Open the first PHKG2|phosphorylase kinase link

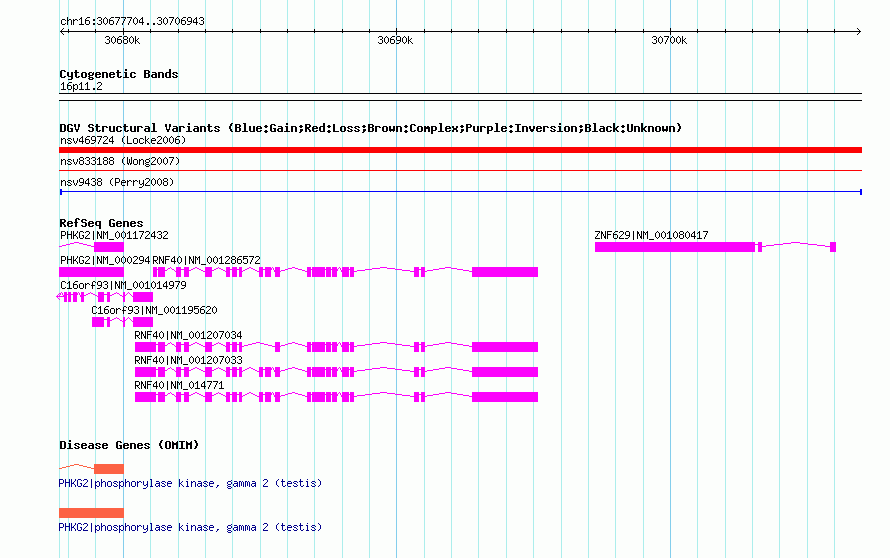point(190,484)
